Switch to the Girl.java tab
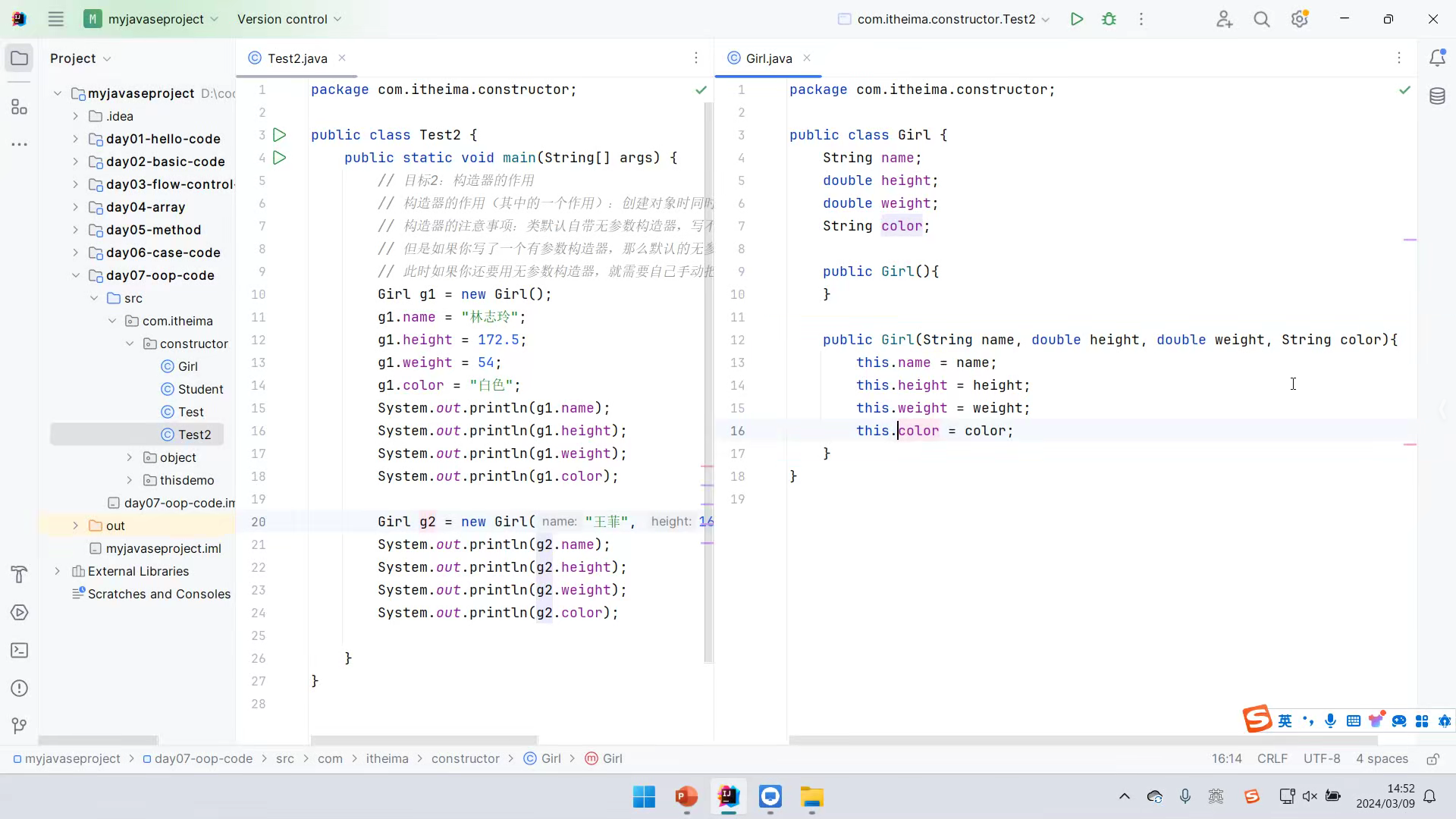 [x=768, y=58]
